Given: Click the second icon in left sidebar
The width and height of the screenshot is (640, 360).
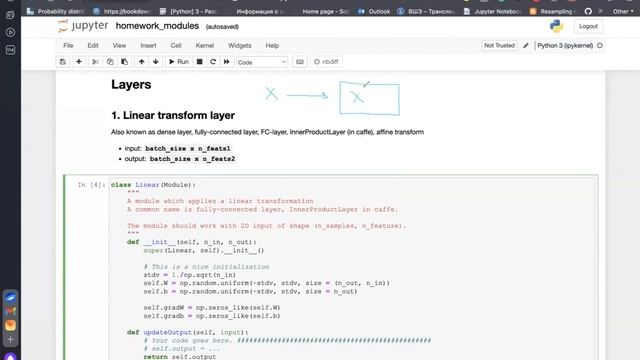Looking at the screenshot, I should pos(11,15).
